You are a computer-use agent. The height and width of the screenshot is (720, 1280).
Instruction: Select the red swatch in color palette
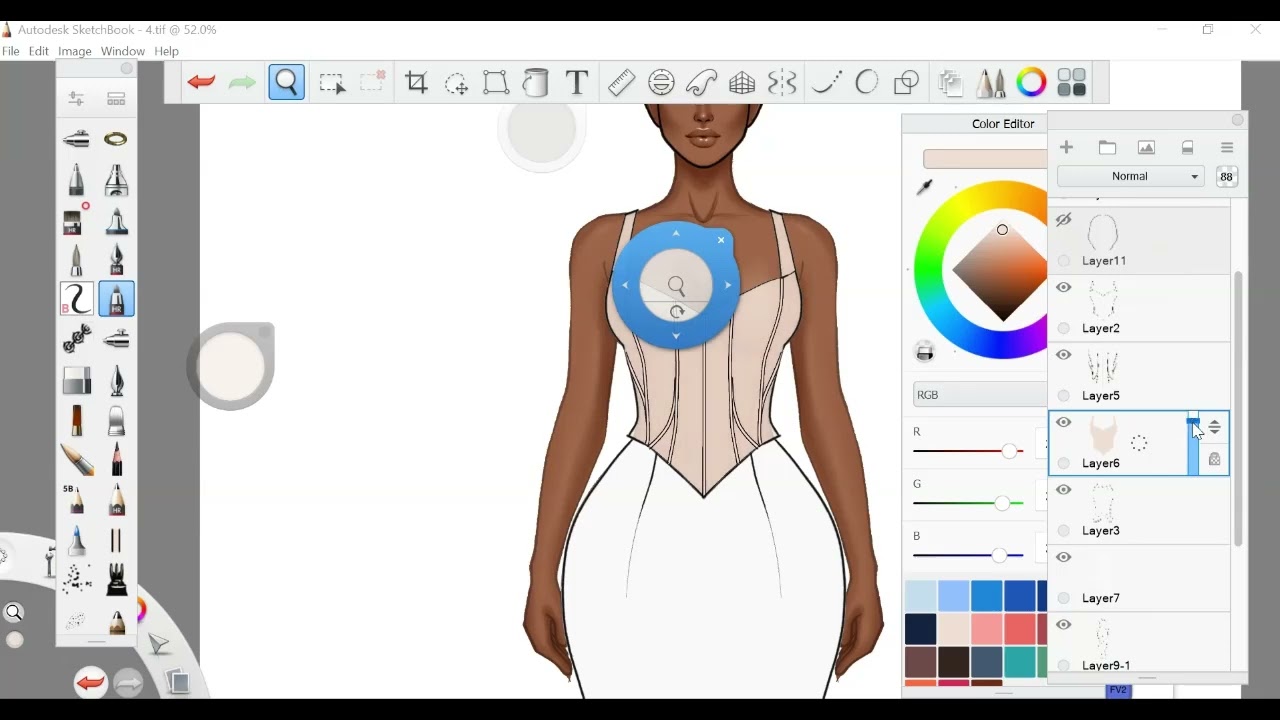(x=1020, y=630)
